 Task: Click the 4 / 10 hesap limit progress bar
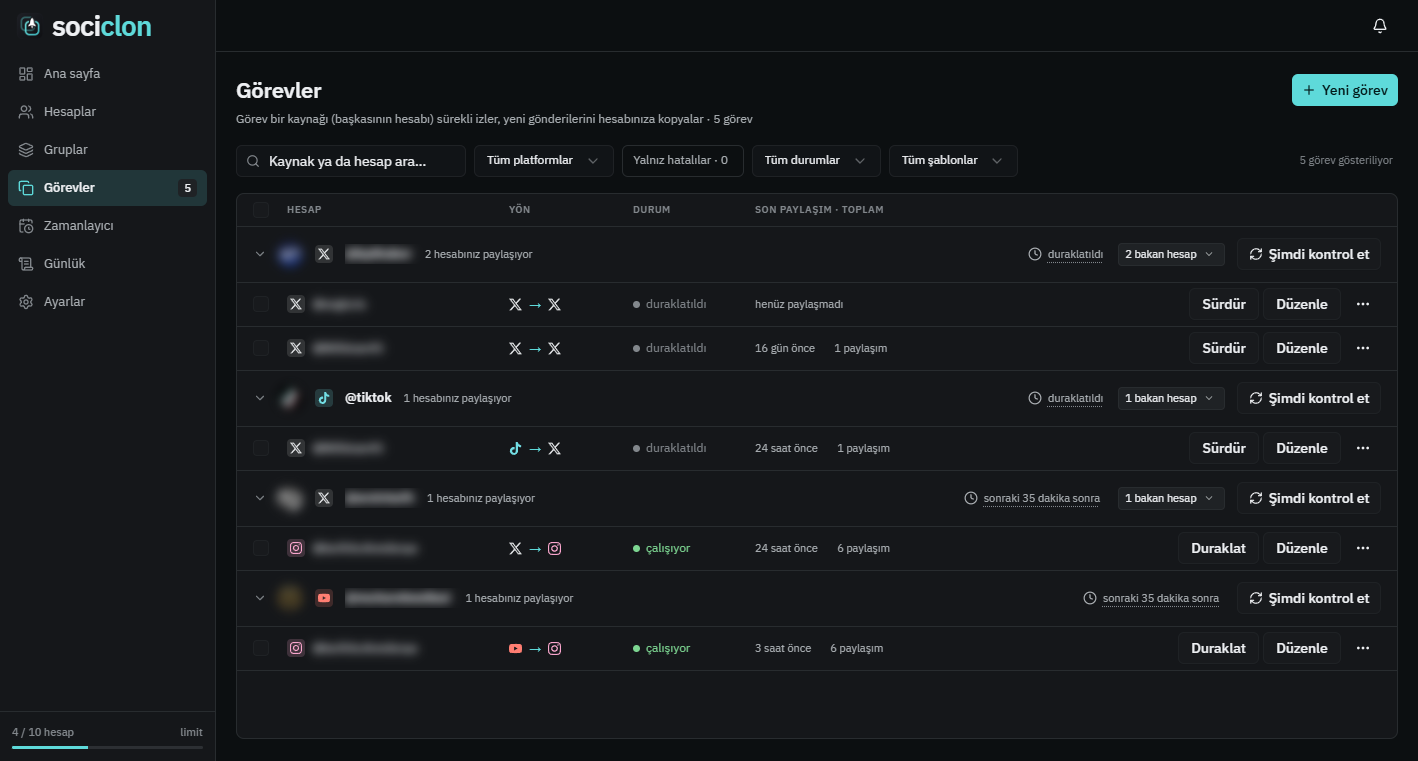[x=107, y=747]
